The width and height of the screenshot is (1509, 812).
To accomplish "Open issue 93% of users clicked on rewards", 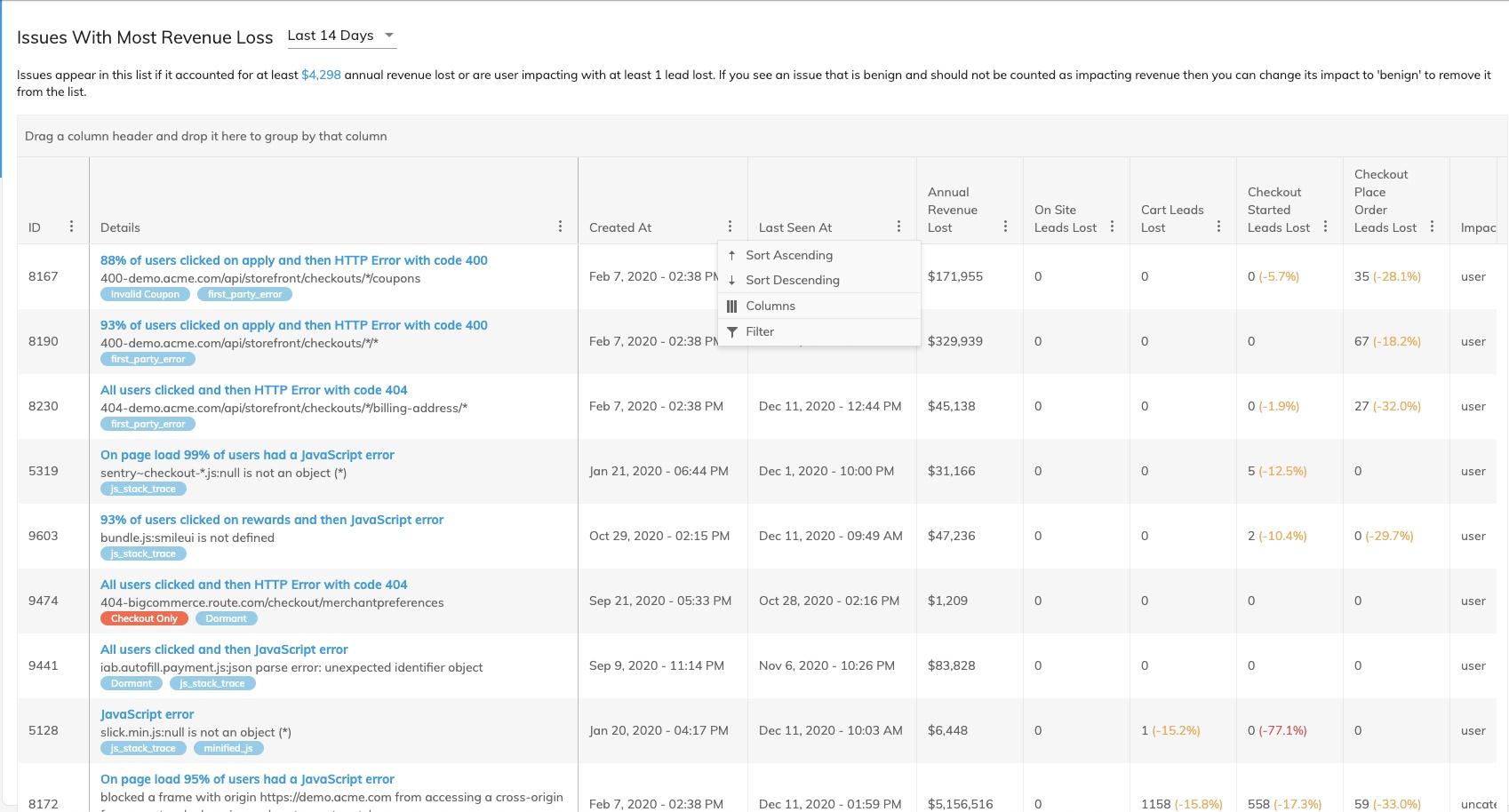I will [272, 520].
